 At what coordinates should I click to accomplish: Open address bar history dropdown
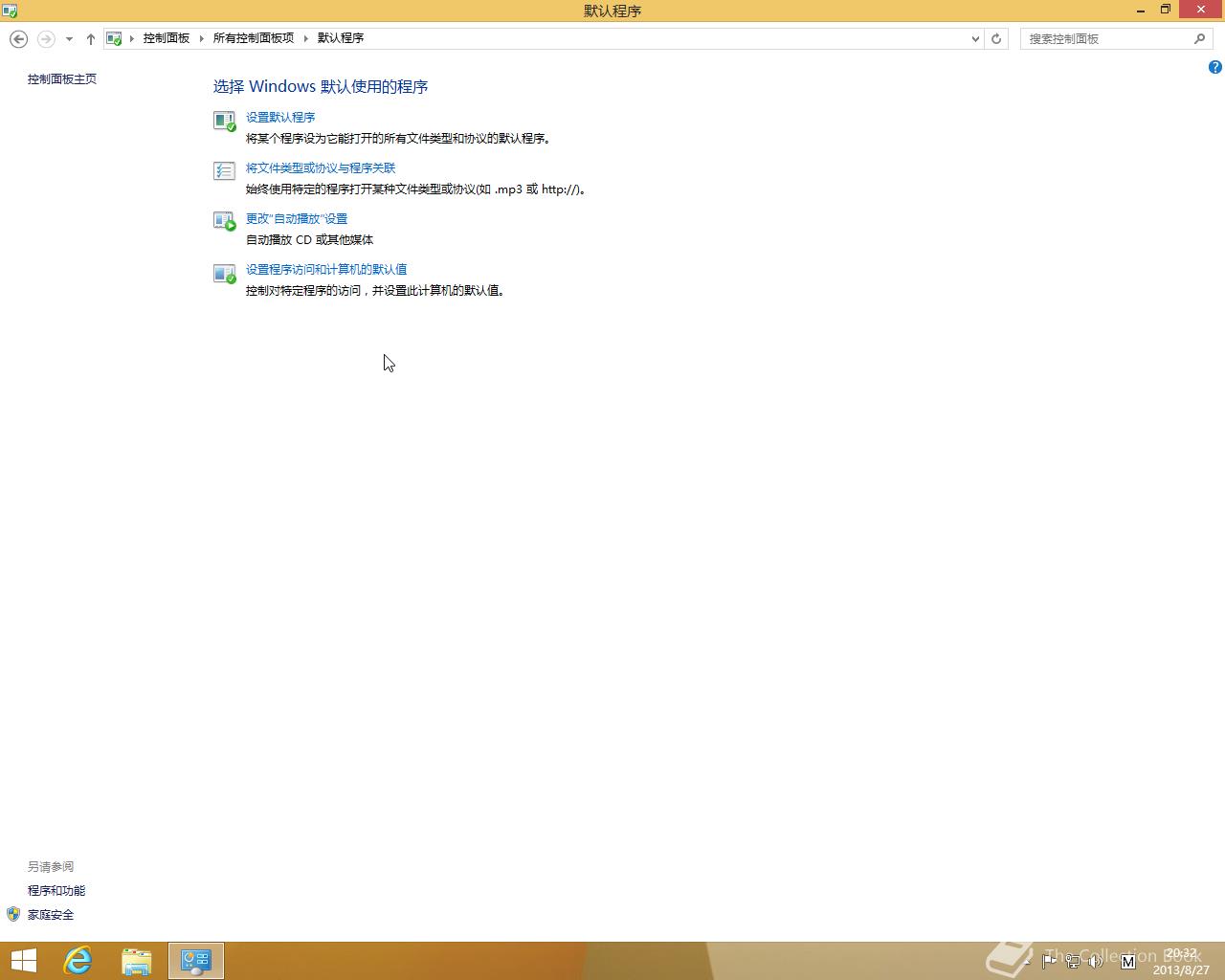click(x=975, y=39)
